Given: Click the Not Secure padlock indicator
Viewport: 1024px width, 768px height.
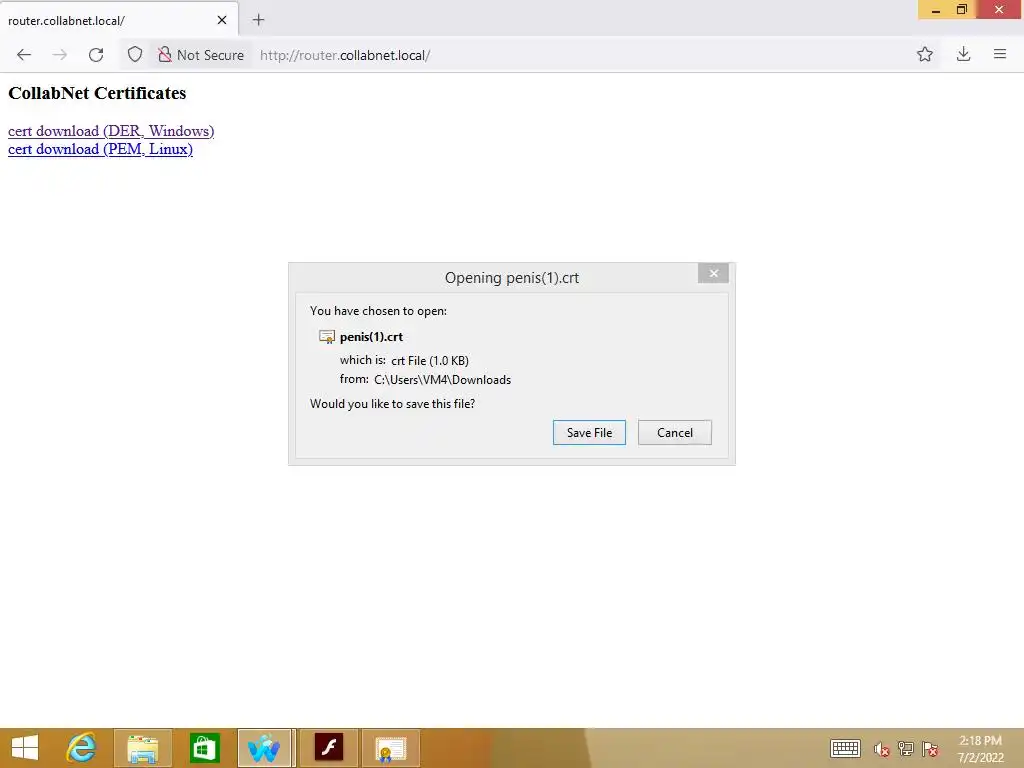Looking at the screenshot, I should click(x=201, y=55).
